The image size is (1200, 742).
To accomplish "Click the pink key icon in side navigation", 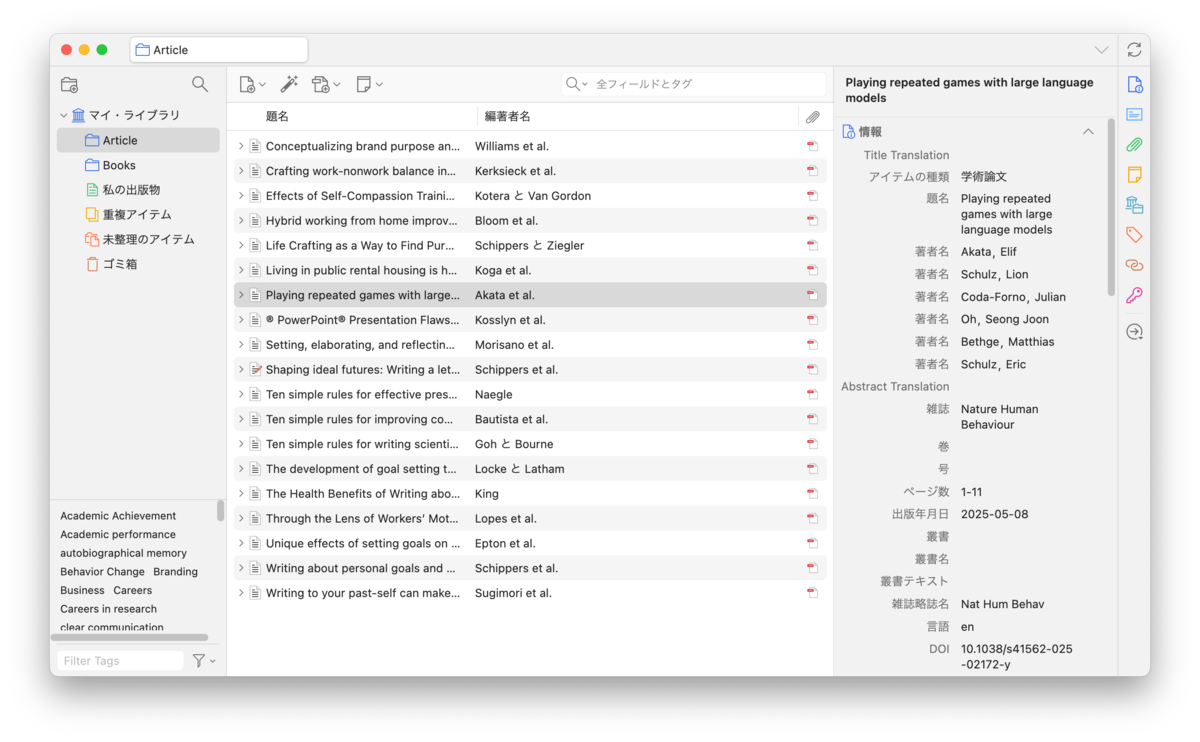I will 1134,295.
